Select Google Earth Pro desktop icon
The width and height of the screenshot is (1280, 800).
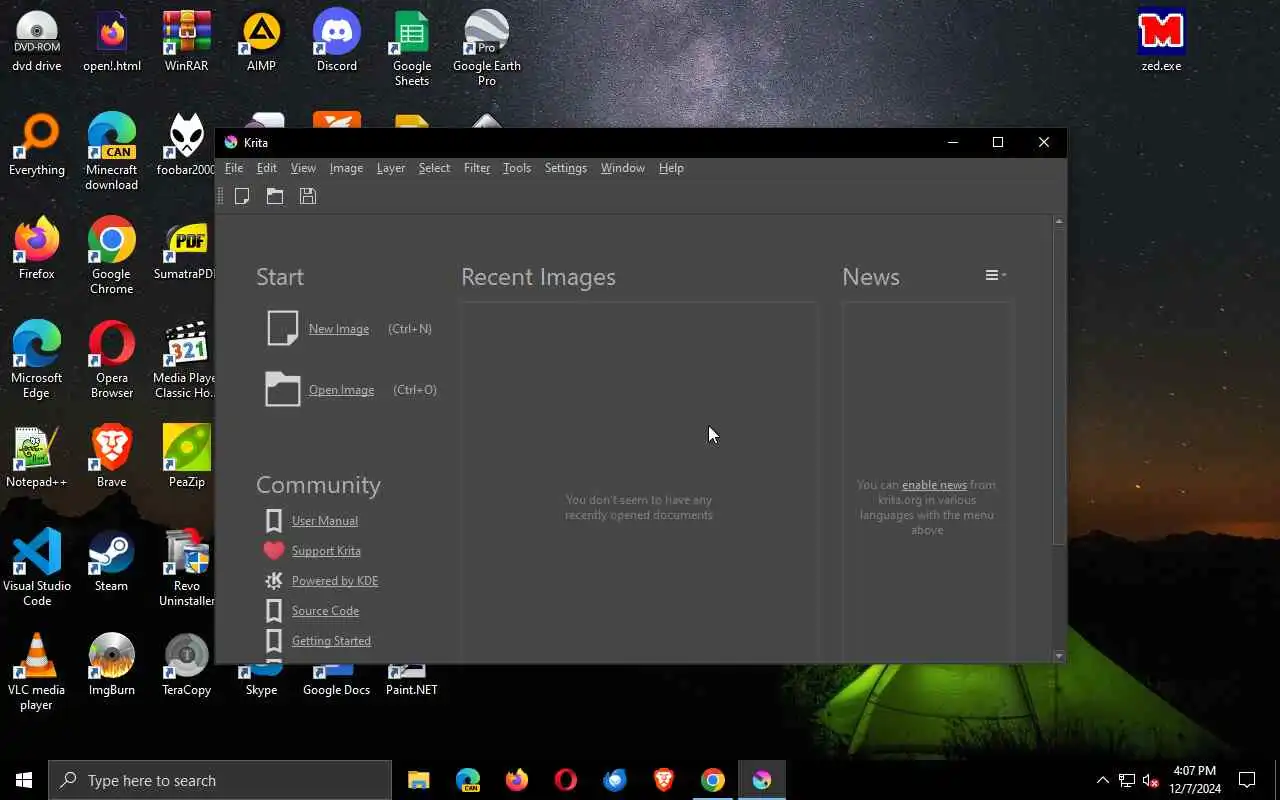coord(486,48)
